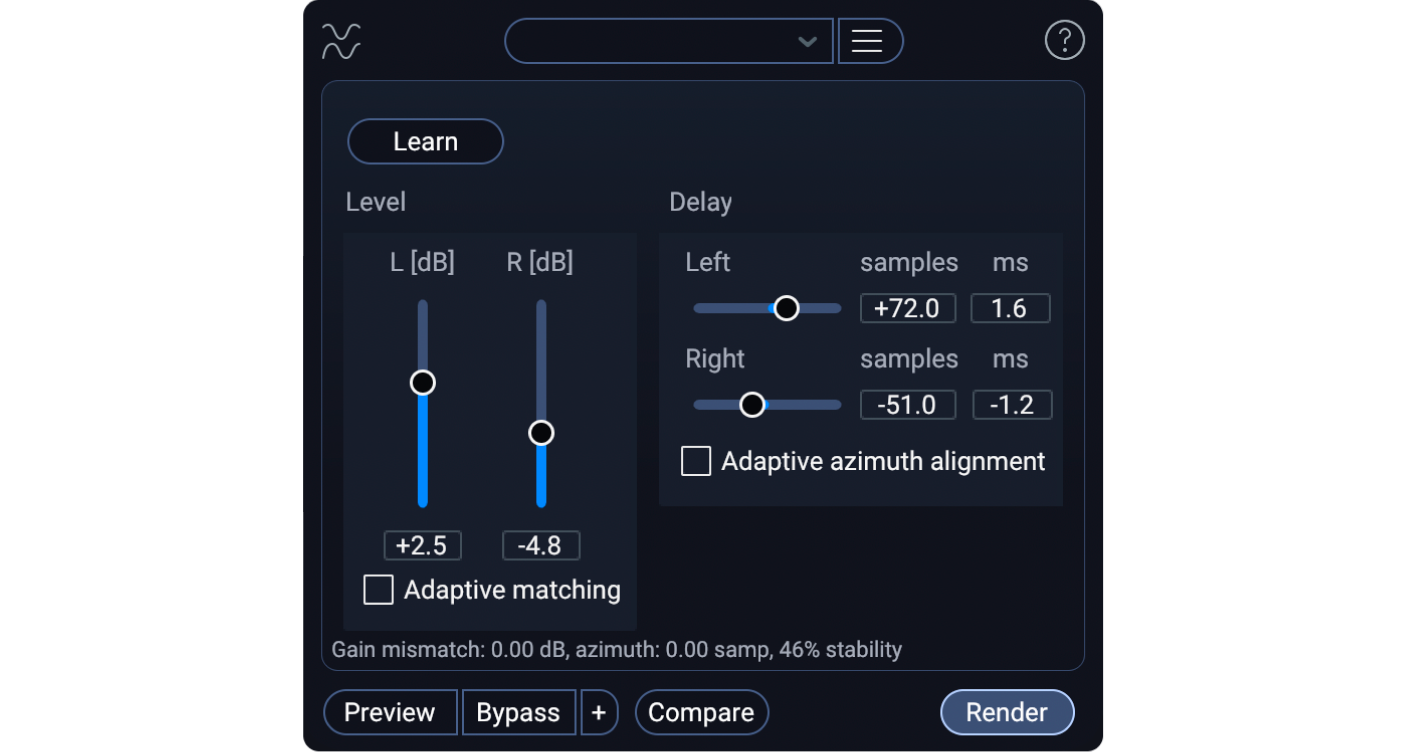Start Preview playback
Image resolution: width=1408 pixels, height=752 pixels.
[x=390, y=712]
